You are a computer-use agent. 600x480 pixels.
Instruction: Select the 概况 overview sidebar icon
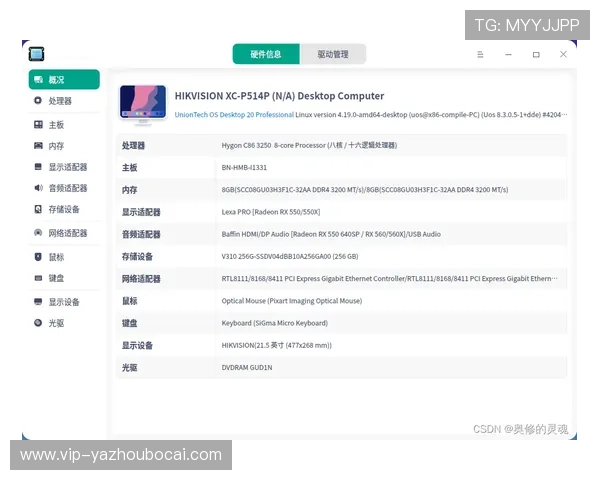click(x=38, y=79)
